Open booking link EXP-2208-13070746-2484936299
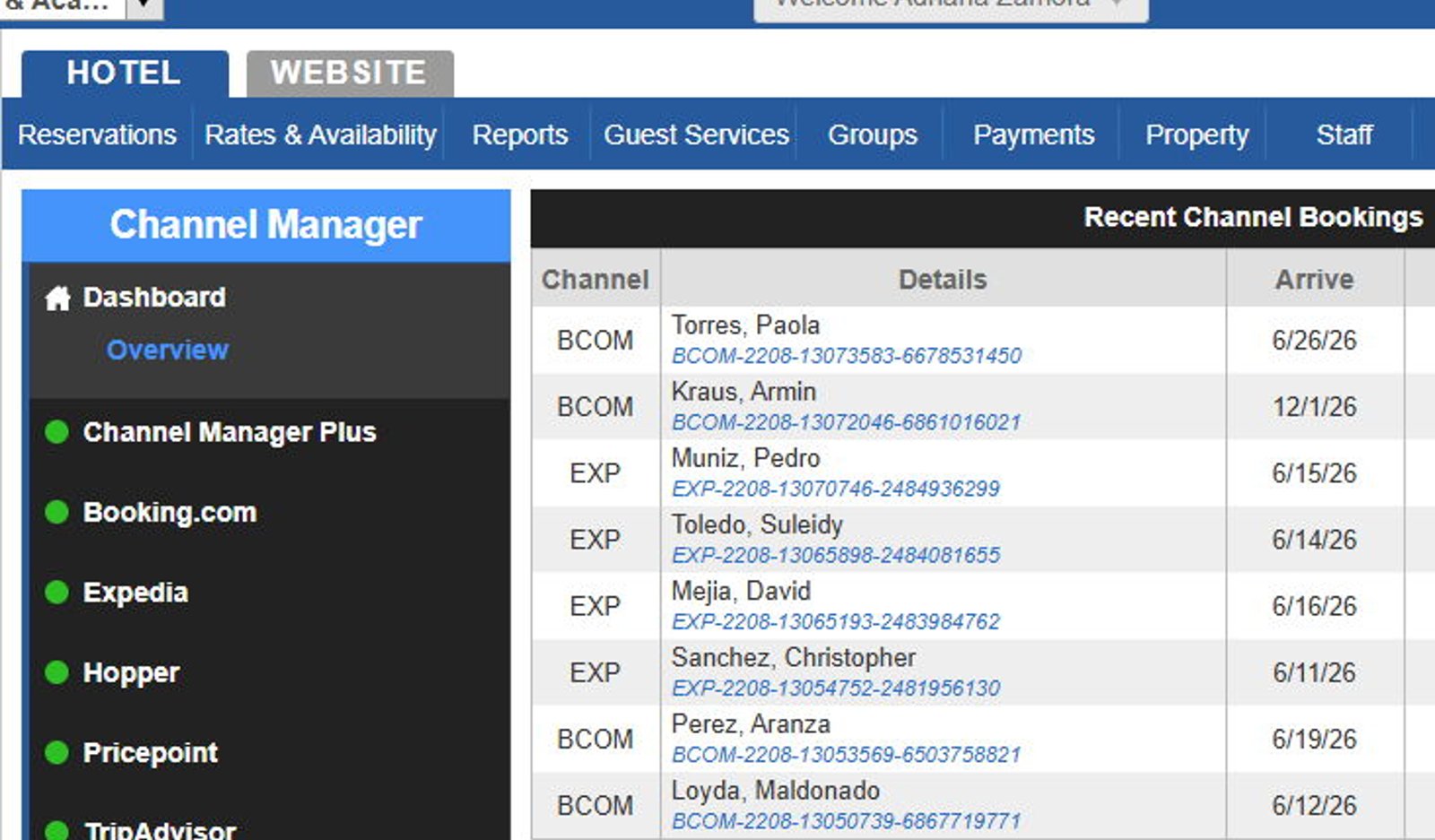 click(836, 489)
